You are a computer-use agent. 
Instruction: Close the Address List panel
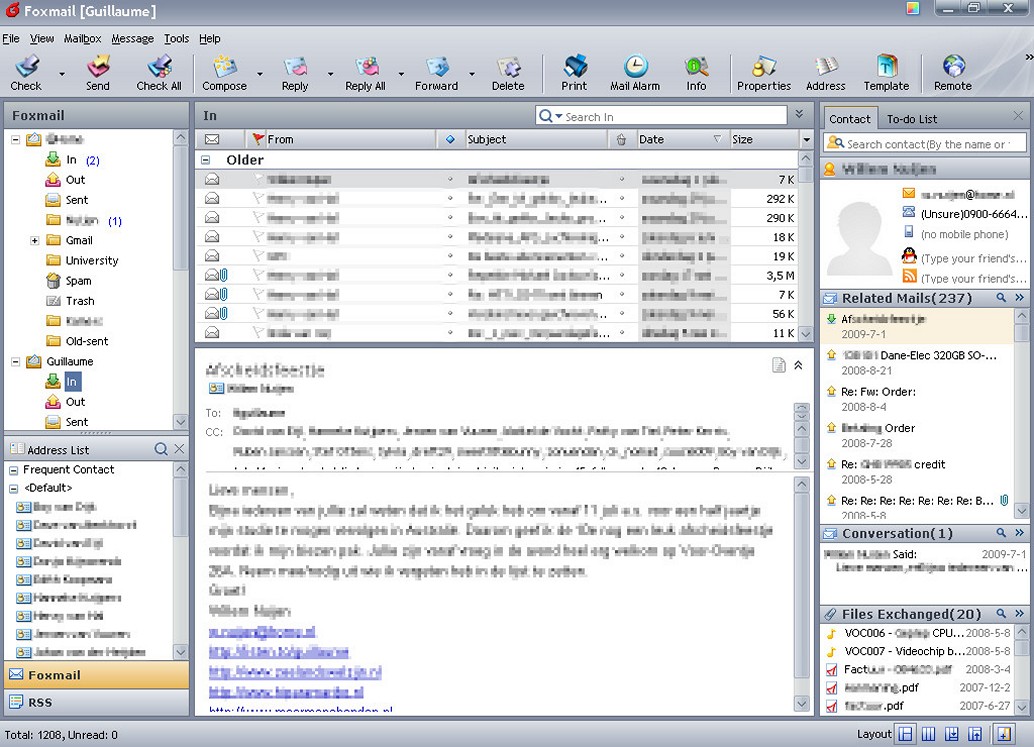pyautogui.click(x=179, y=449)
